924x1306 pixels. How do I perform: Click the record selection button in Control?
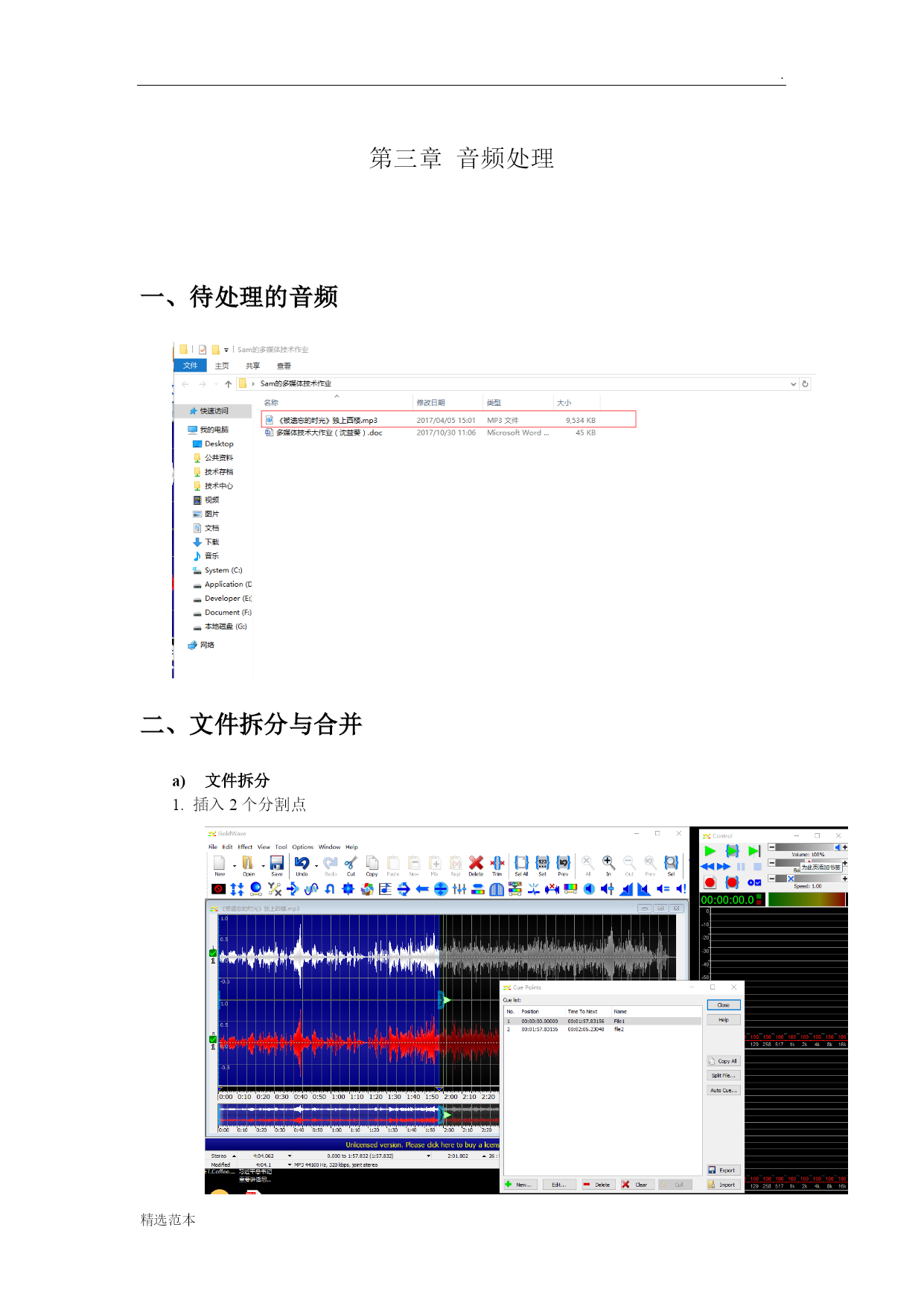(x=732, y=883)
